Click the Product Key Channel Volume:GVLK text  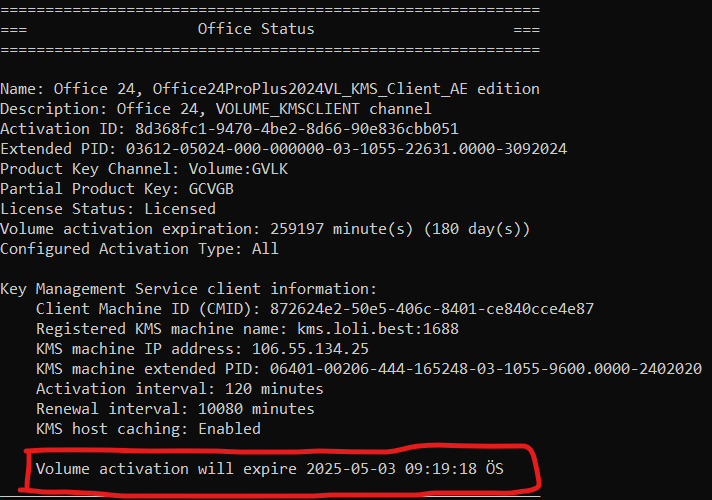[x=238, y=169]
